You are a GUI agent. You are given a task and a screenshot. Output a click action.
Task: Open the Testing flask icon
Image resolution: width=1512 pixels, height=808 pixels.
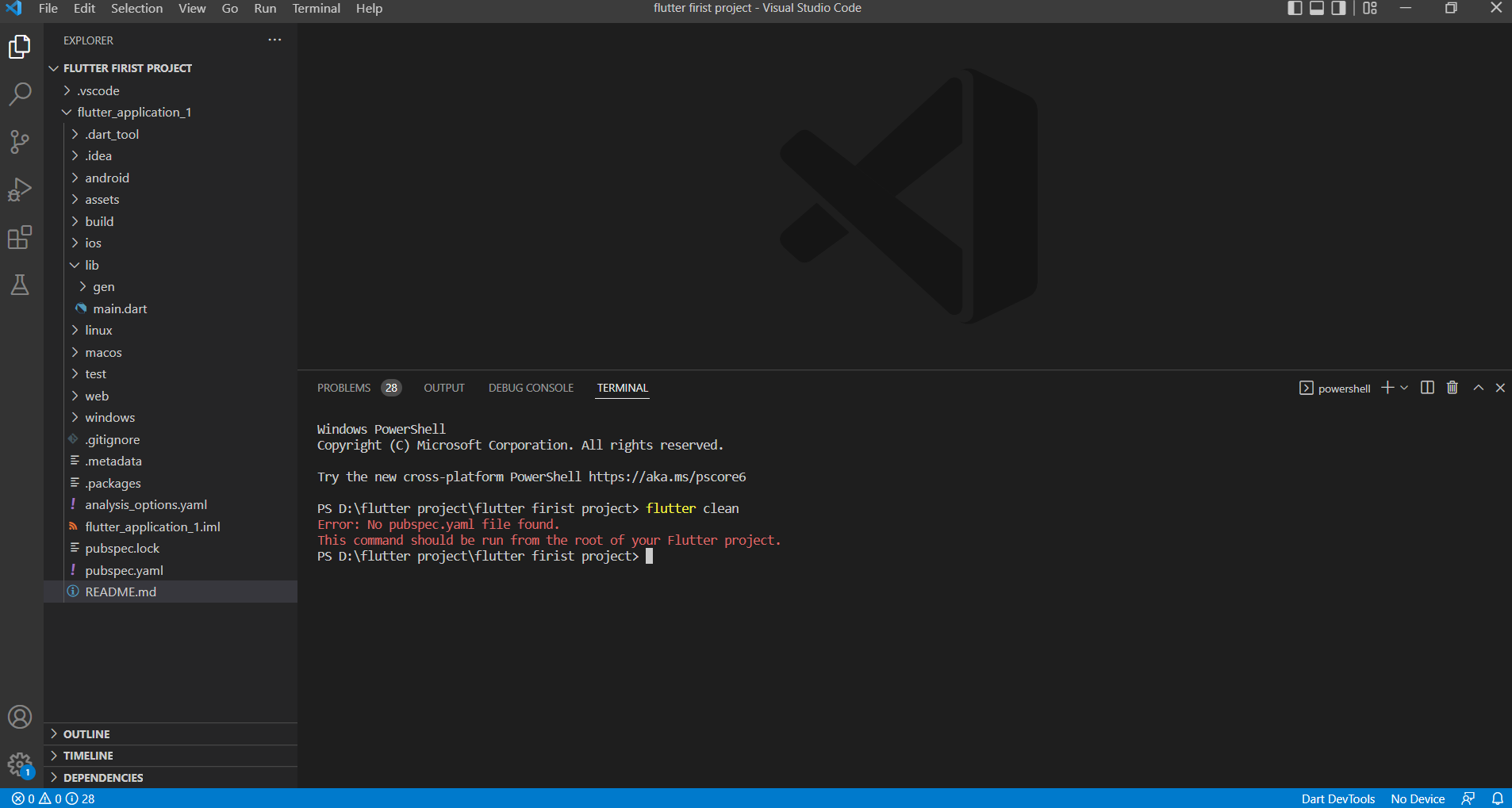(x=20, y=285)
